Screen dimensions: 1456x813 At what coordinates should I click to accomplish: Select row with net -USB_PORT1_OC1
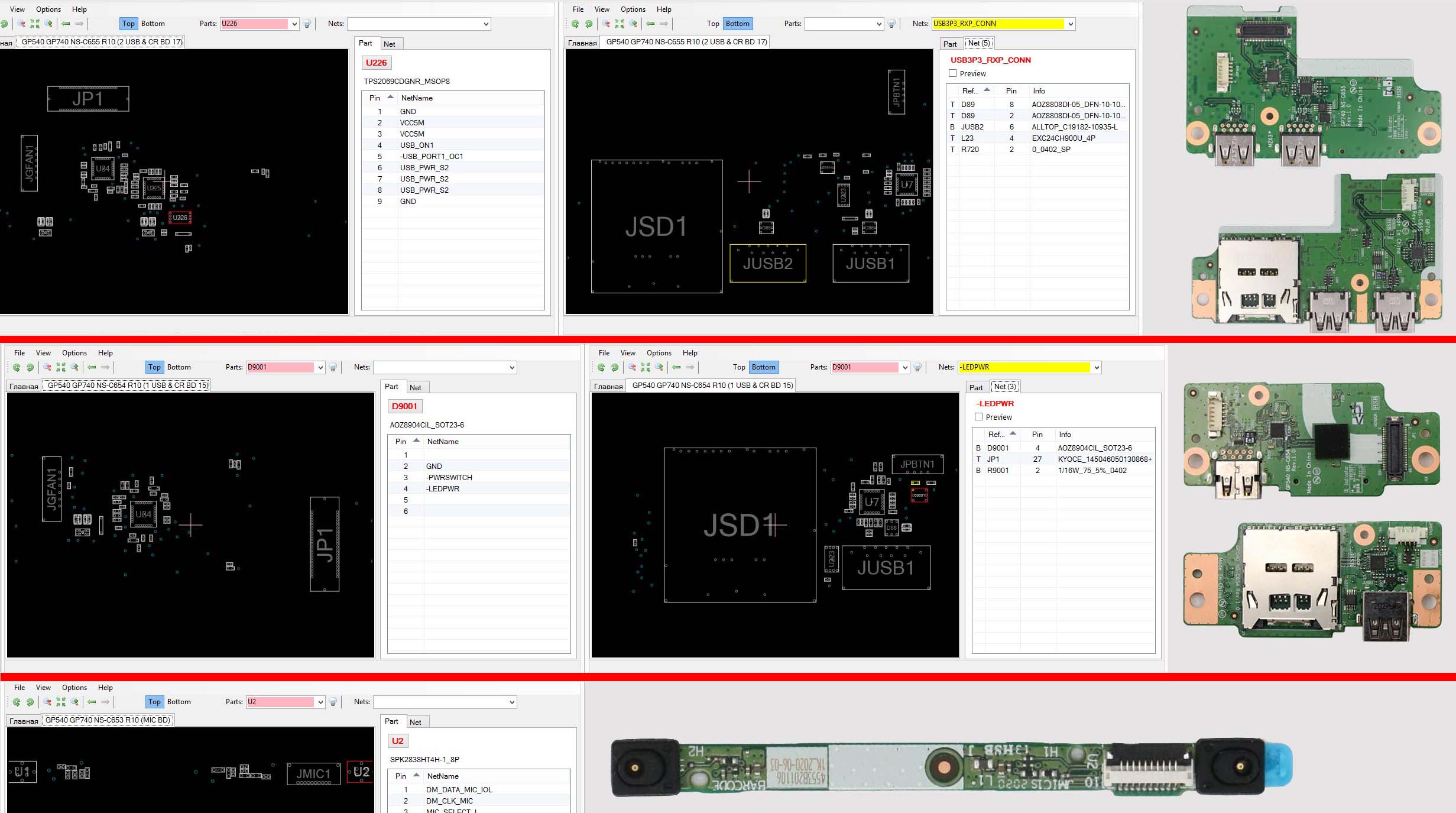(453, 157)
